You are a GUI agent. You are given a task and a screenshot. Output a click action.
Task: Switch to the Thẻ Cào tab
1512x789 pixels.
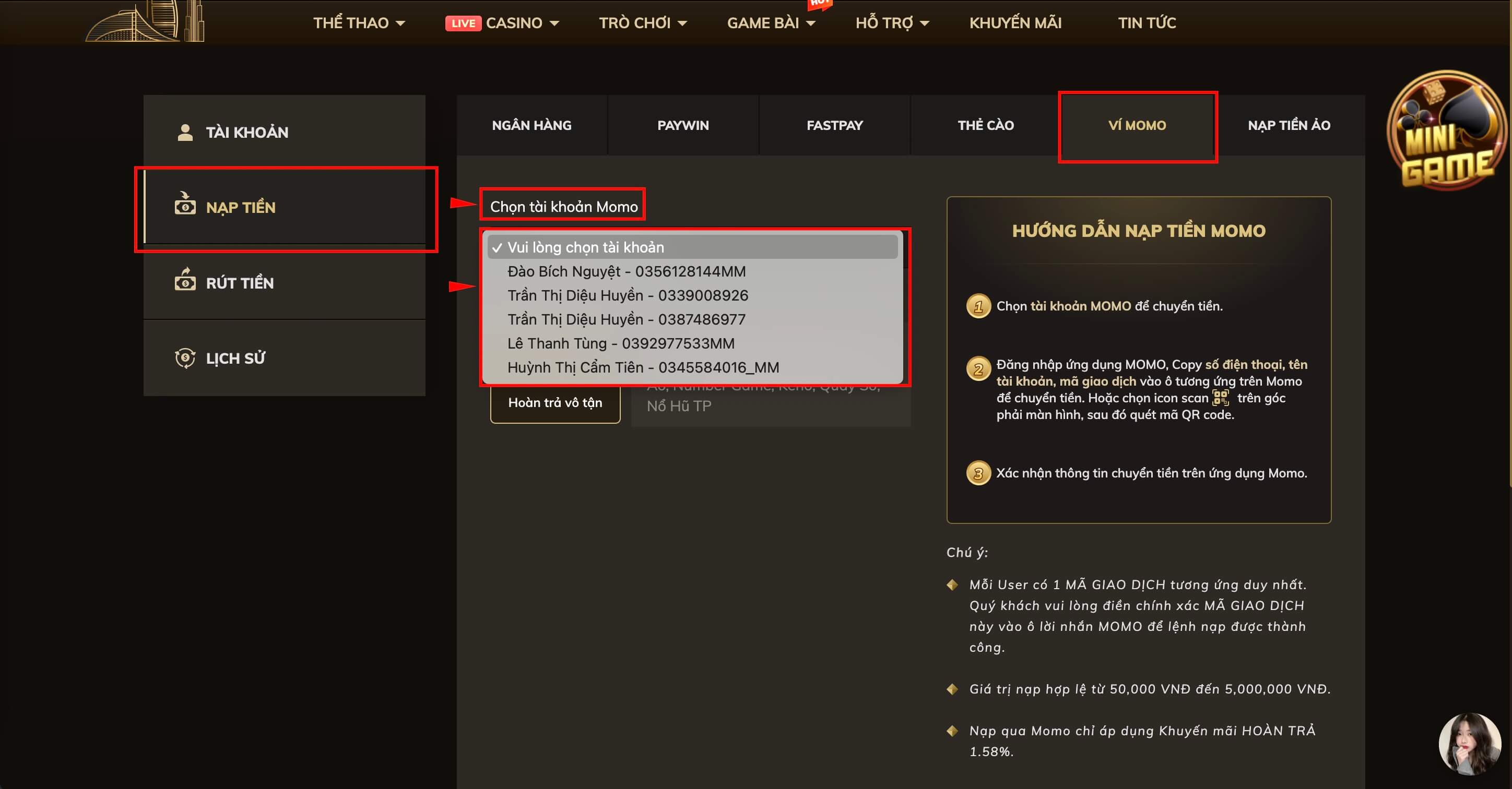986,125
